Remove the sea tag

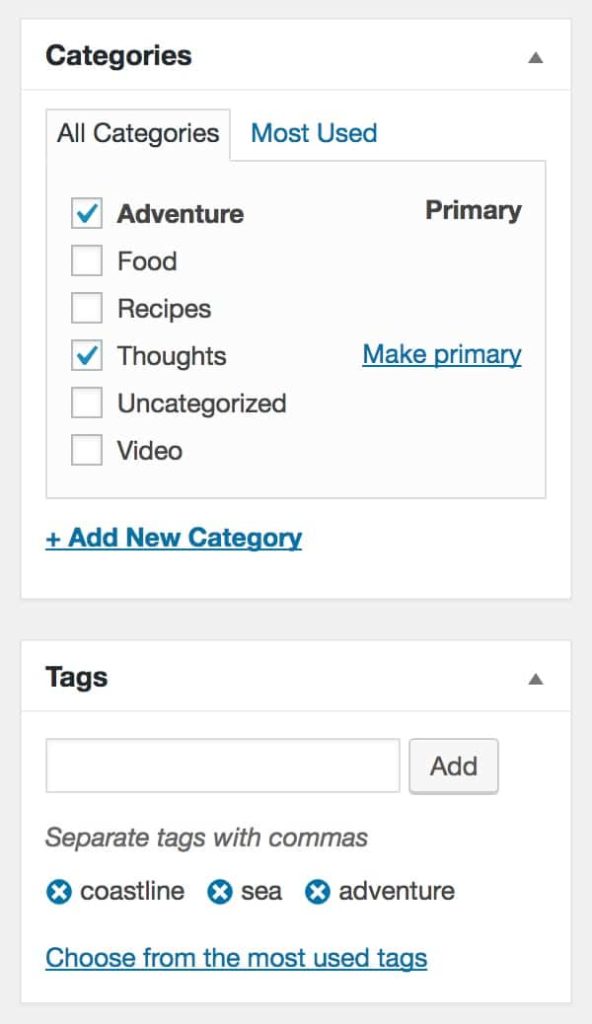tap(220, 891)
